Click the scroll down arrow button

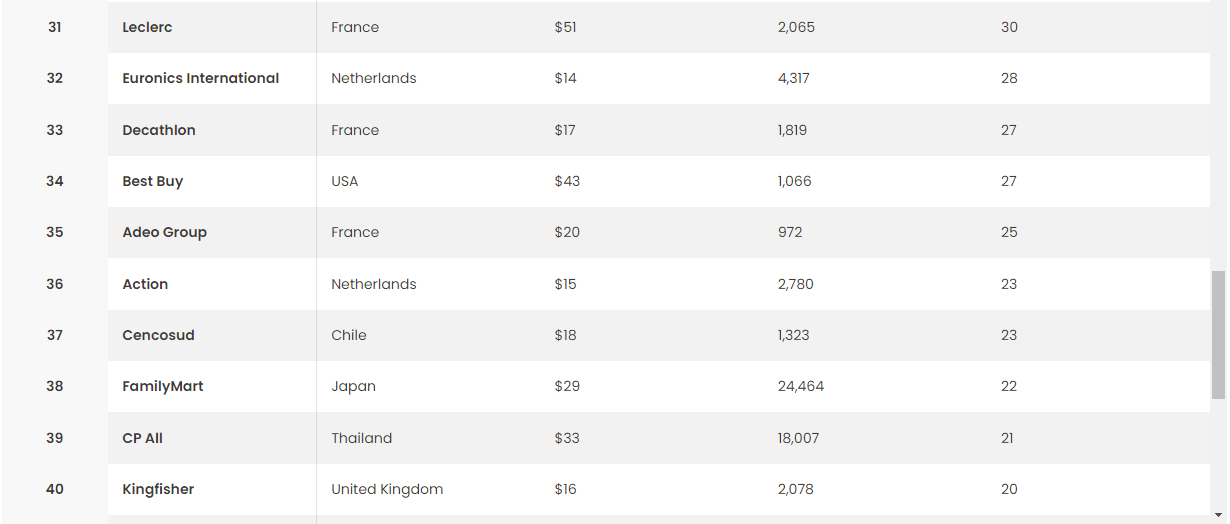[x=1217, y=515]
